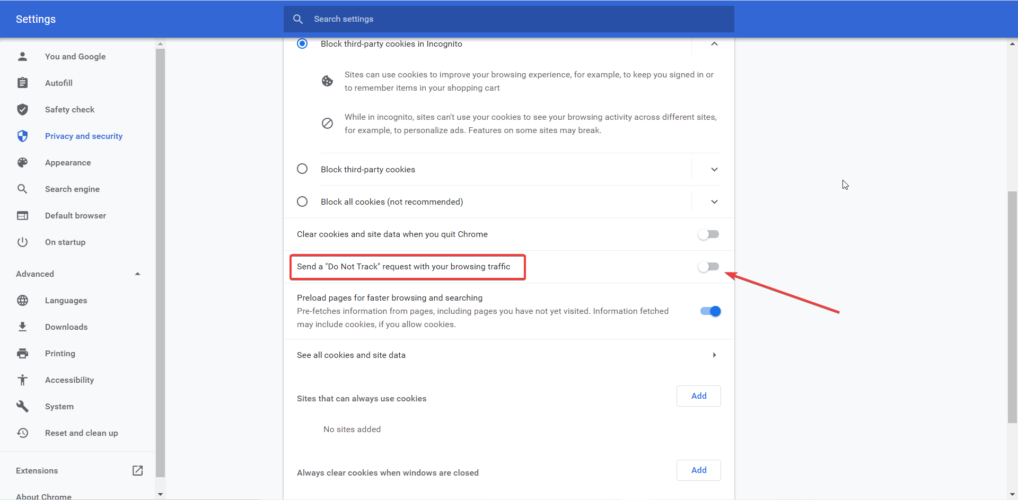Viewport: 1018px width, 500px height.
Task: Open the About Chrome page
Action: pos(43,496)
